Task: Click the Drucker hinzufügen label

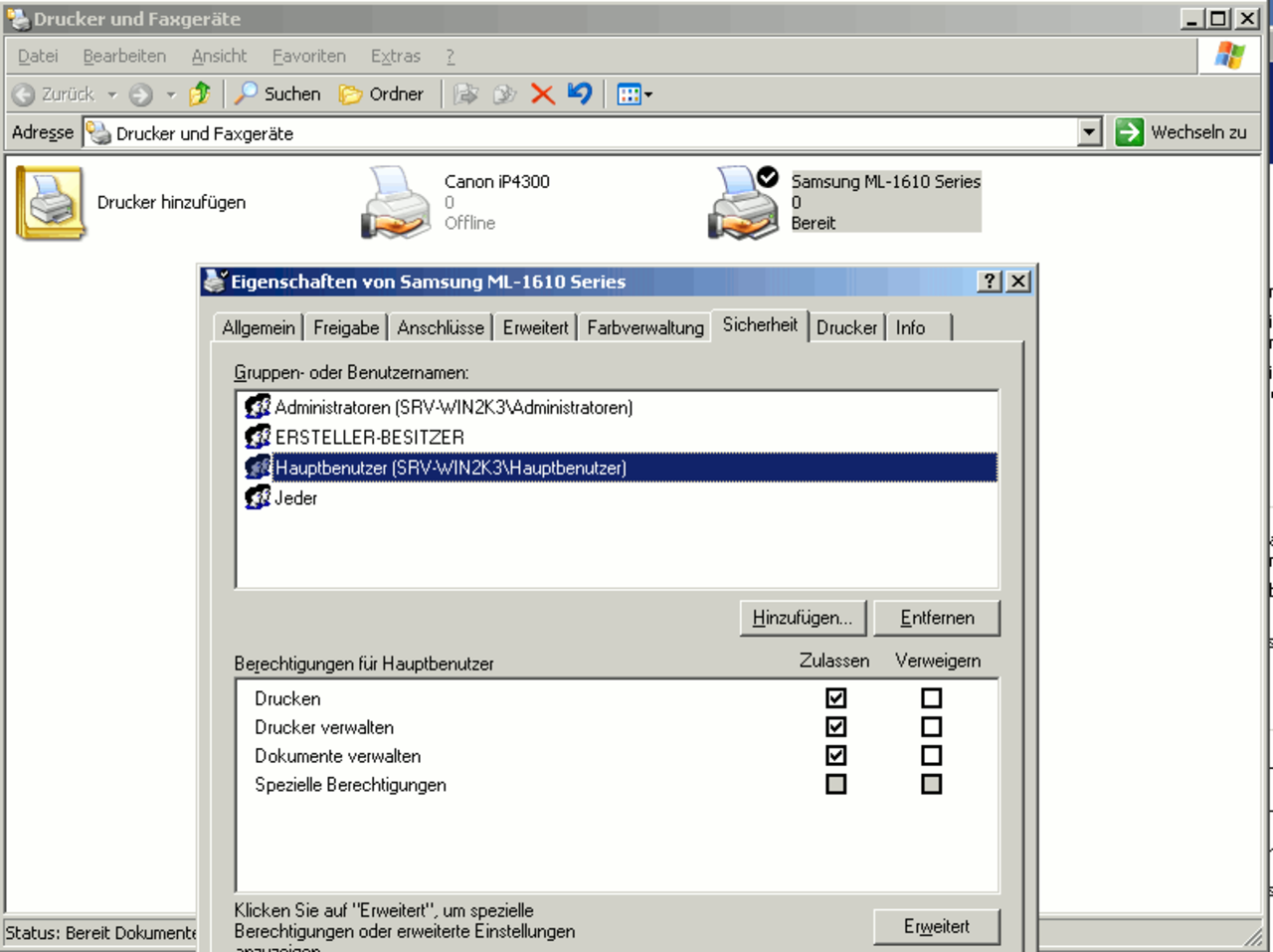Action: point(171,202)
